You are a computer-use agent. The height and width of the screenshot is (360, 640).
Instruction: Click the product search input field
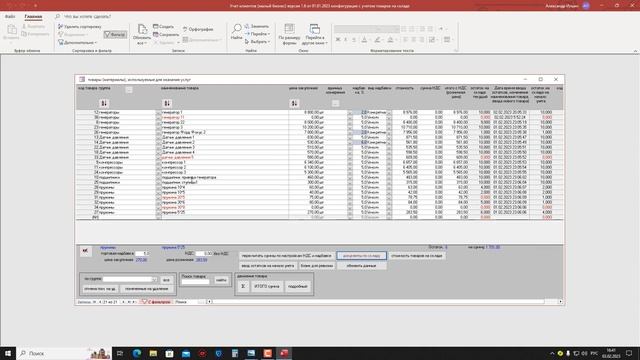195,282
